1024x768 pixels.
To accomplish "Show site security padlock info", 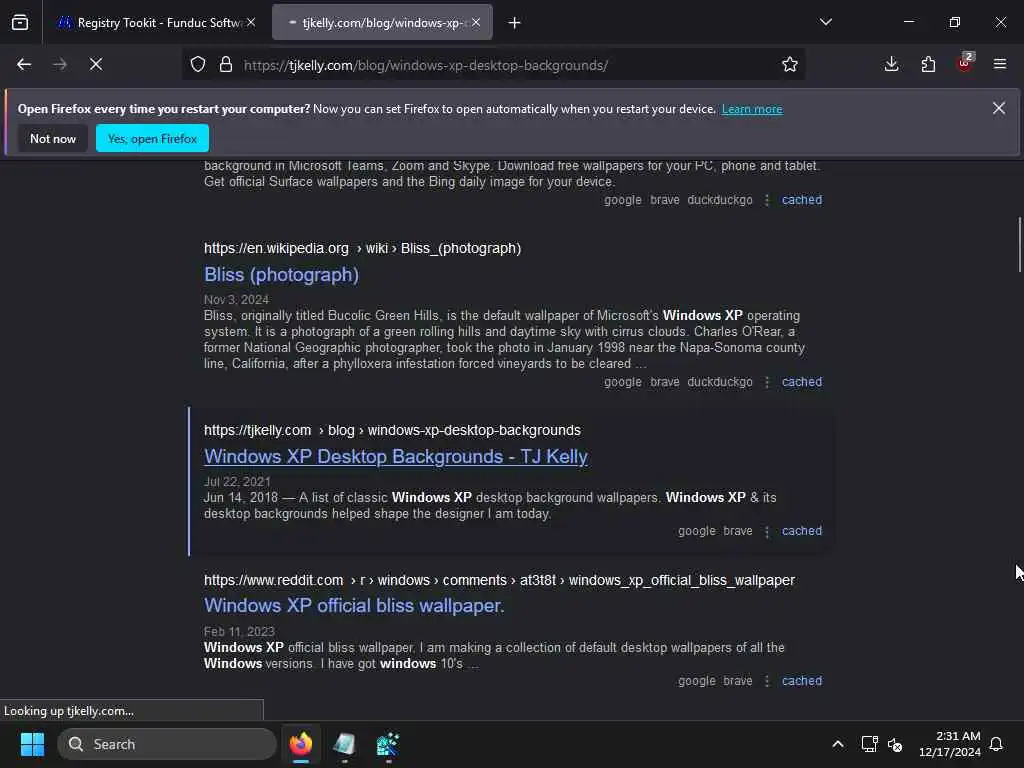I will tap(226, 65).
